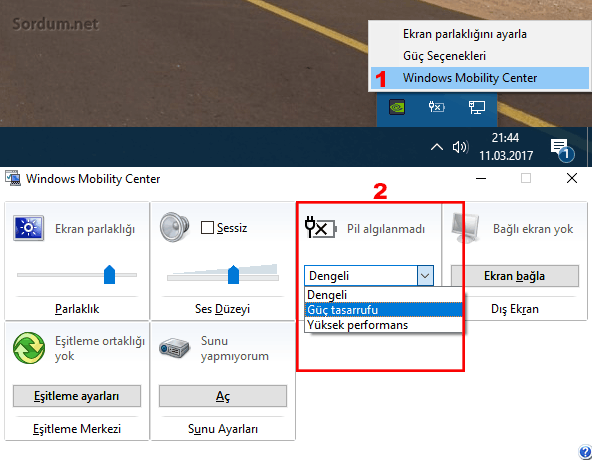Viewport: 592px width, 464px height.
Task: Click the taskbar volume speaker icon
Action: coord(460,147)
